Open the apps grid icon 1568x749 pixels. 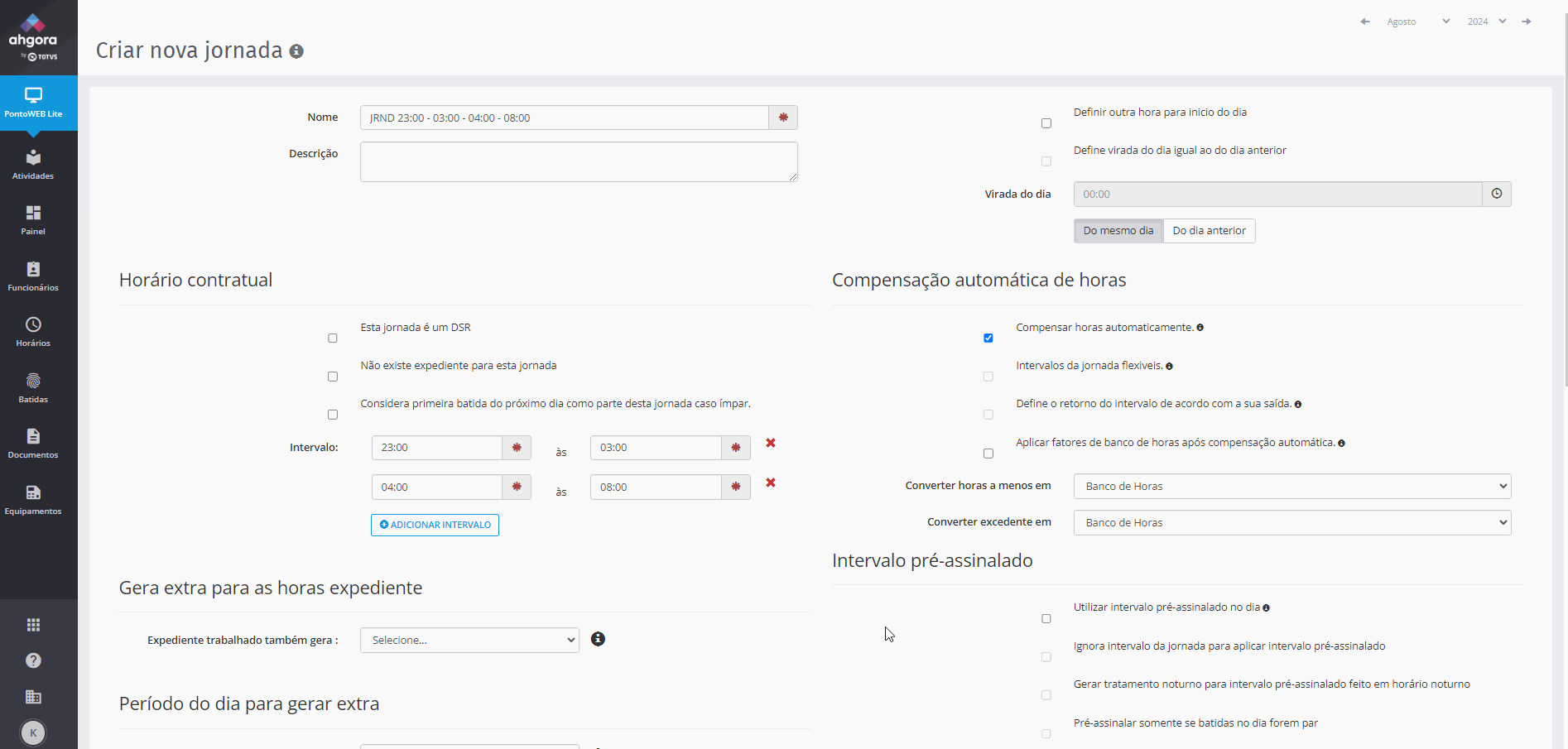coord(33,625)
